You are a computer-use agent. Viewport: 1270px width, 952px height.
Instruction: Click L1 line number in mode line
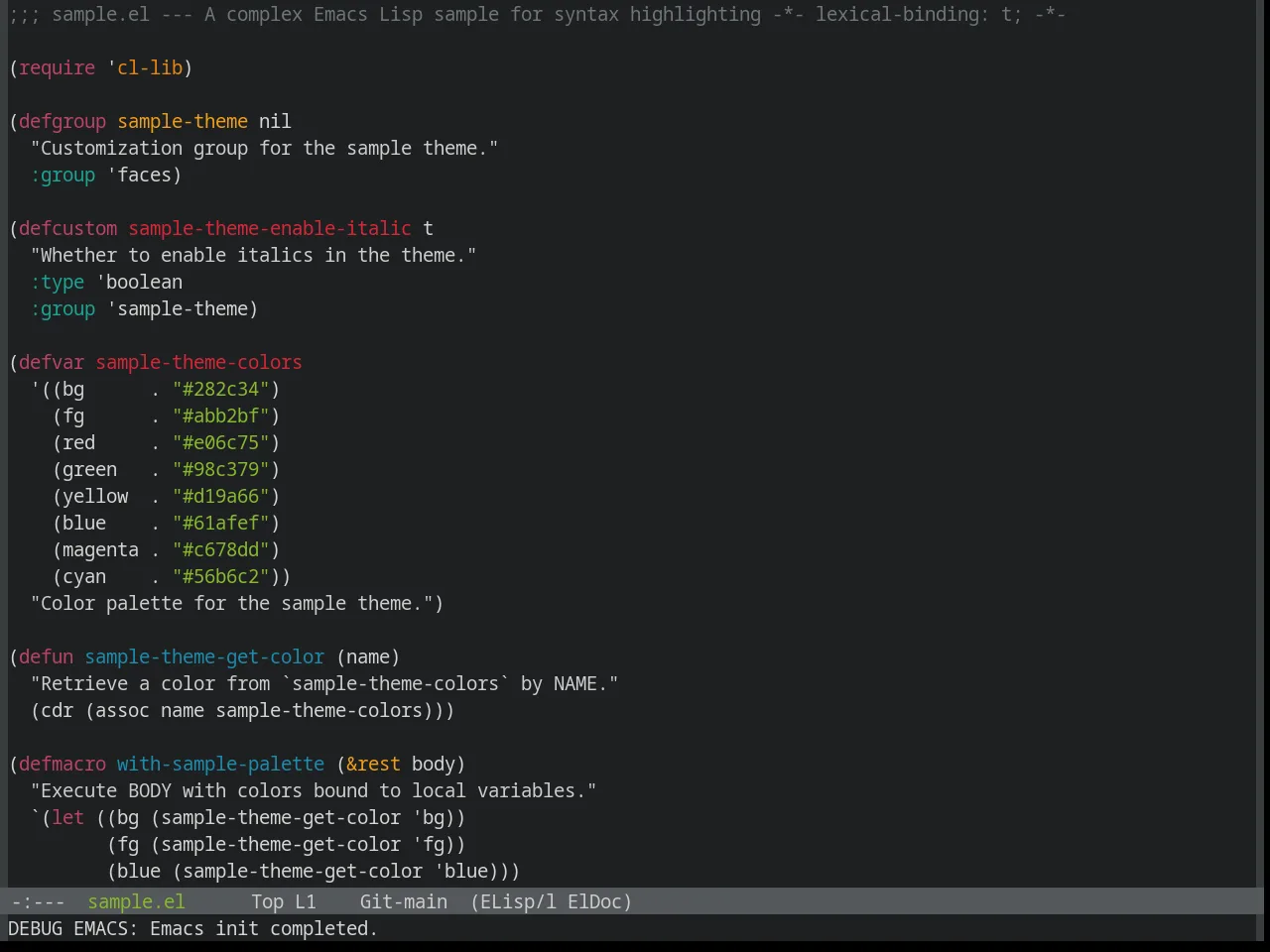point(306,901)
